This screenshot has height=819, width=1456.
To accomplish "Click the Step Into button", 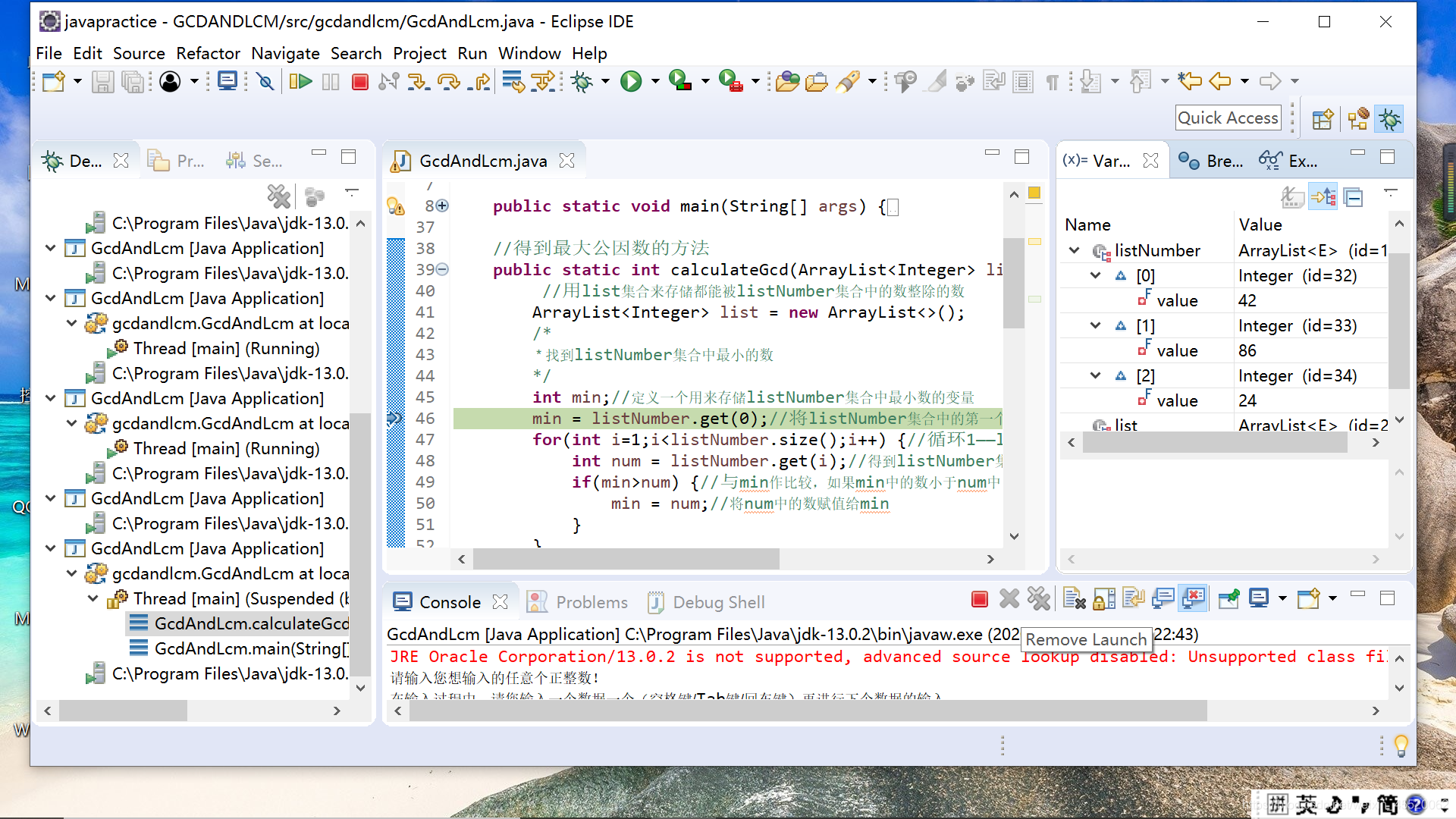I will 417,81.
